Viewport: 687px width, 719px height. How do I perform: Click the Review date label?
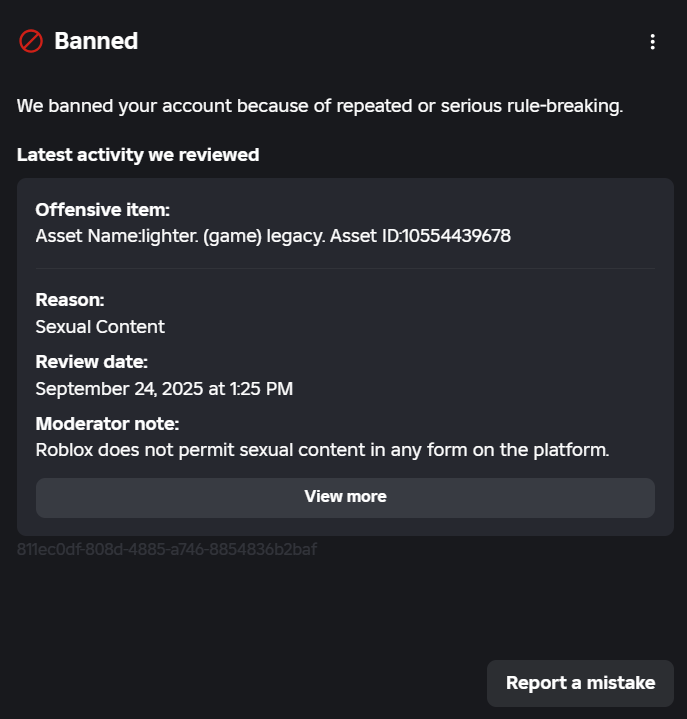[x=91, y=362]
